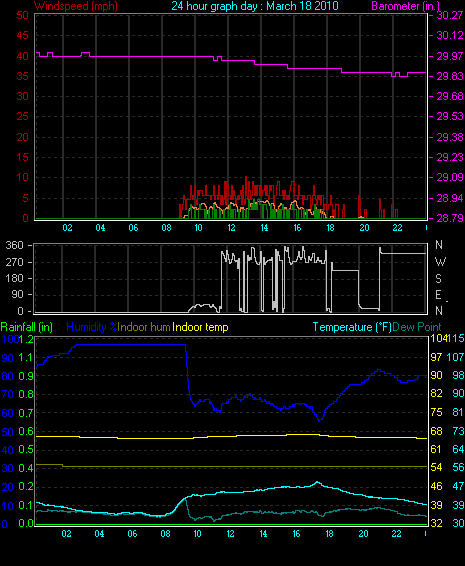Click the rainfall axis value 0.9
Image resolution: width=465 pixels, height=566 pixels.
(x=26, y=376)
